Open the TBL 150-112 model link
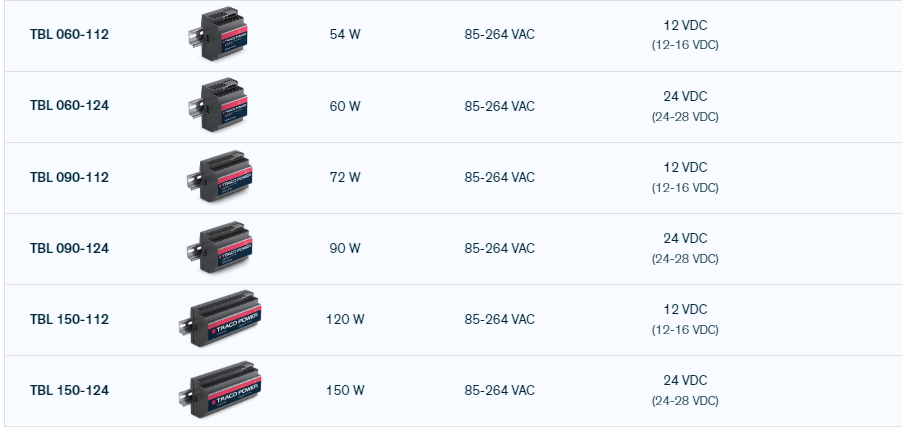 pos(69,319)
